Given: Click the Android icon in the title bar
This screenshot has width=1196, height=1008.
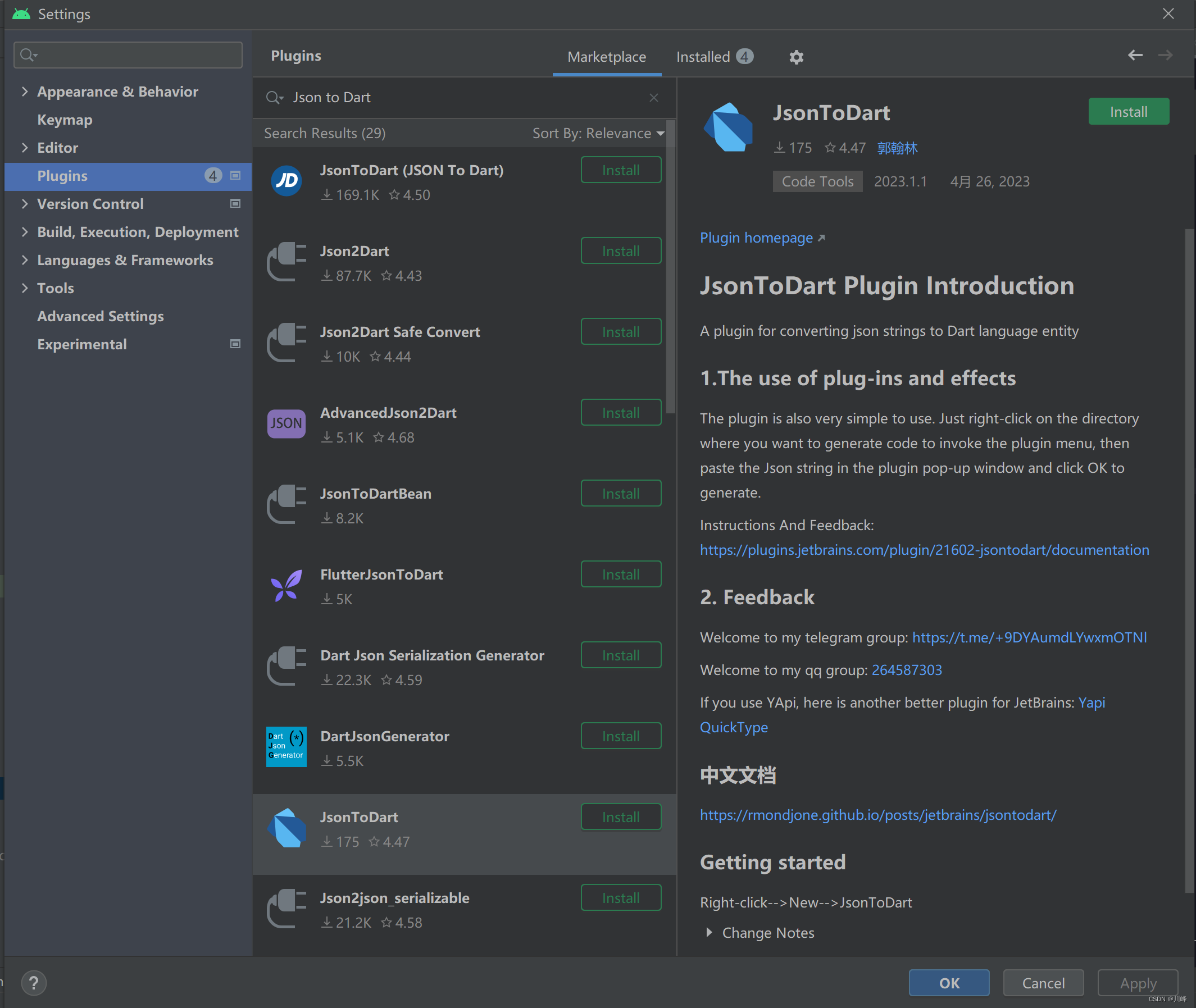Looking at the screenshot, I should tap(21, 13).
